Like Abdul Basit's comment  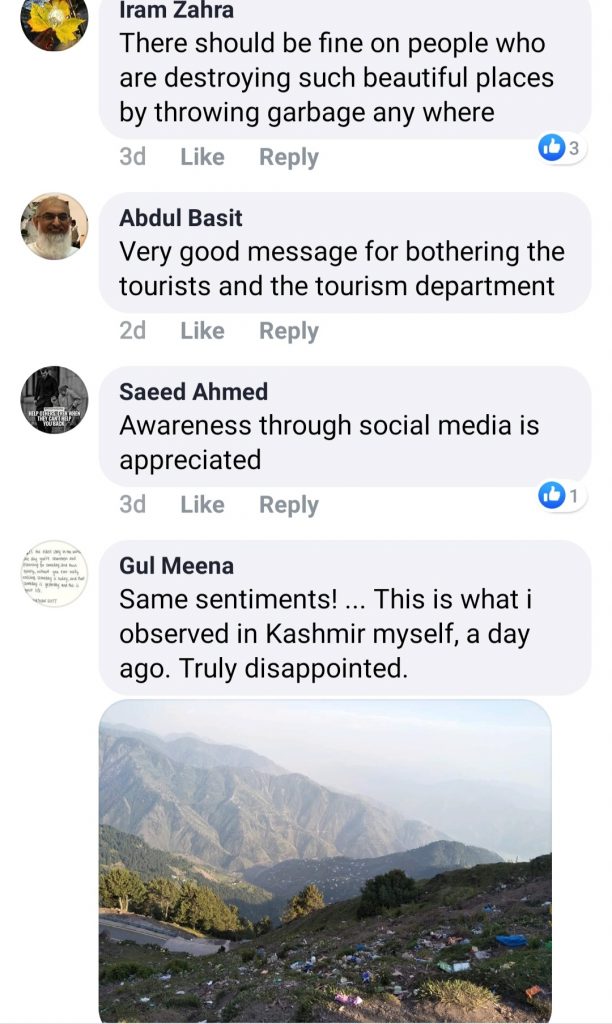(202, 331)
